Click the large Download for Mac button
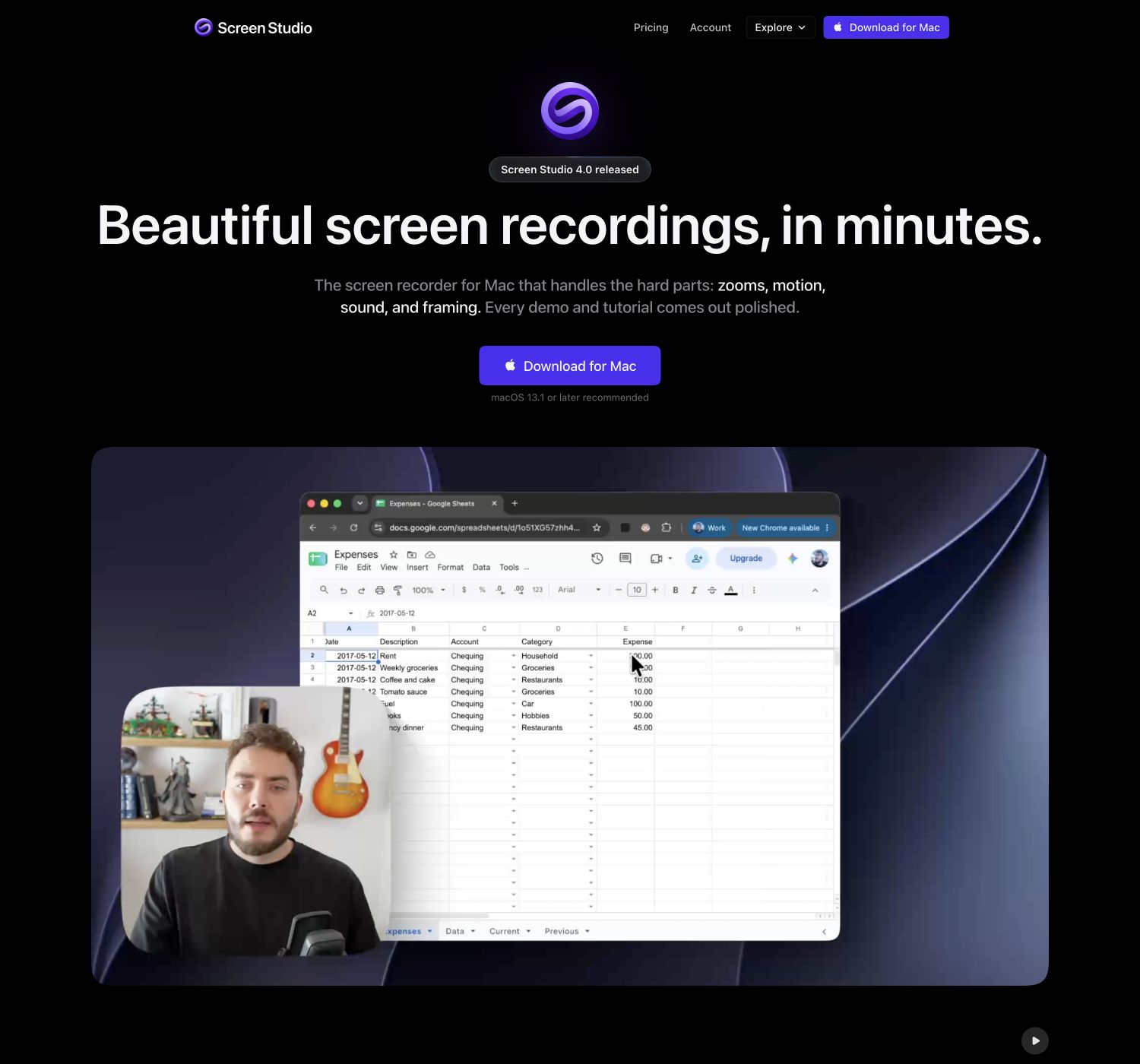Image resolution: width=1140 pixels, height=1064 pixels. click(x=570, y=366)
